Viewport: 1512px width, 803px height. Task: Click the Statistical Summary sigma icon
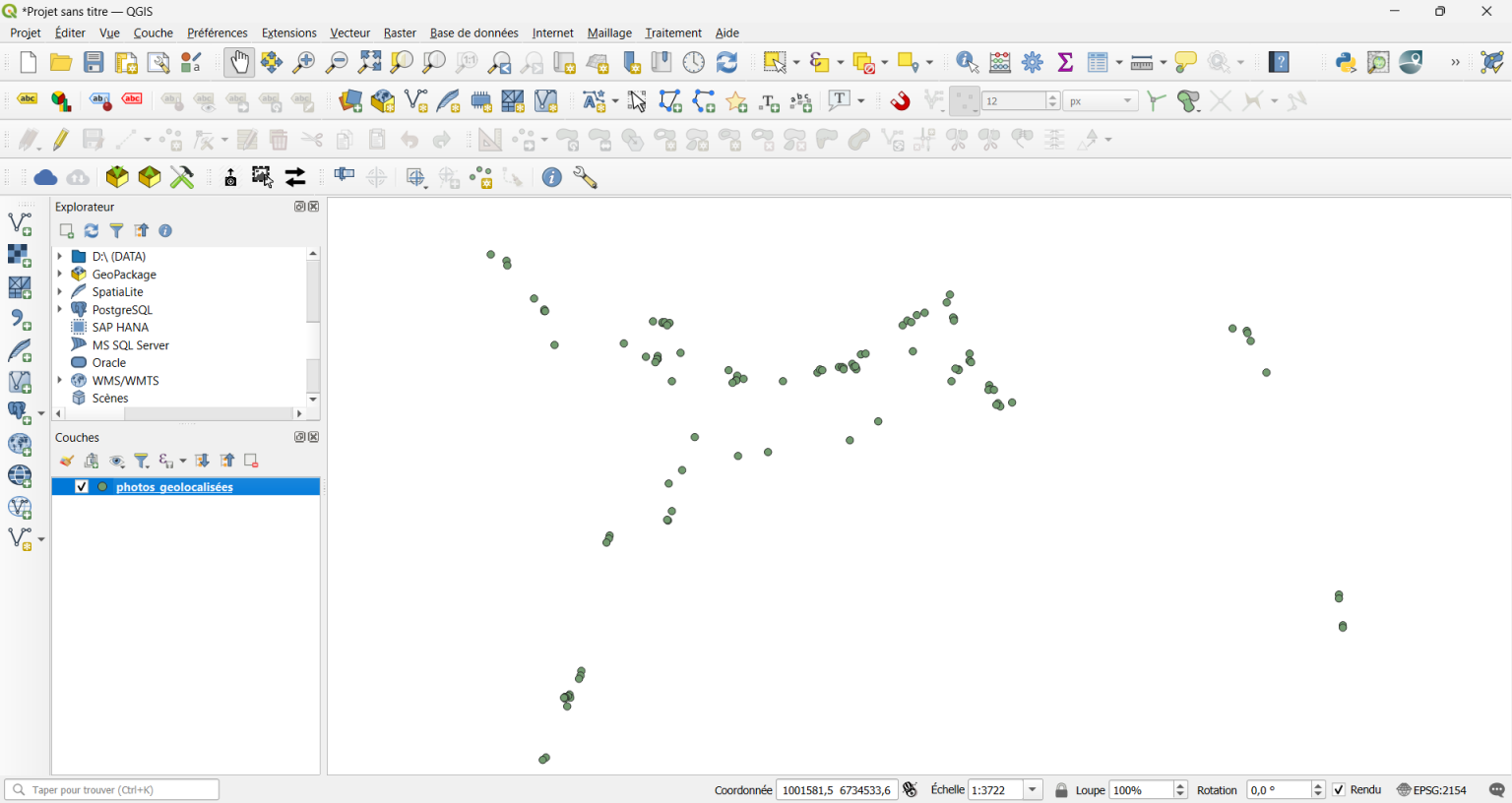tap(1064, 61)
